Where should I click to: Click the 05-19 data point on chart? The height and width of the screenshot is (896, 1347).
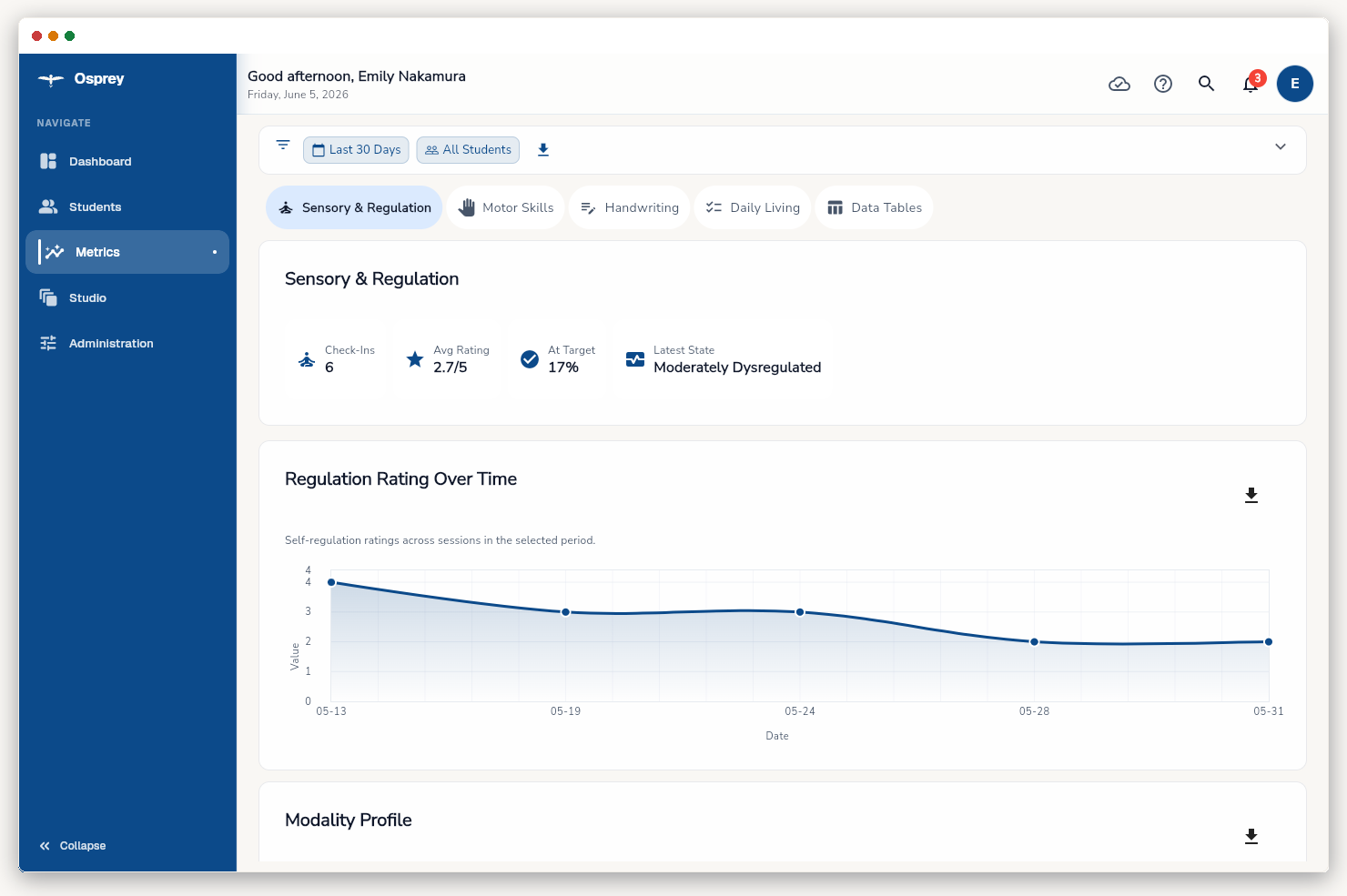click(565, 612)
